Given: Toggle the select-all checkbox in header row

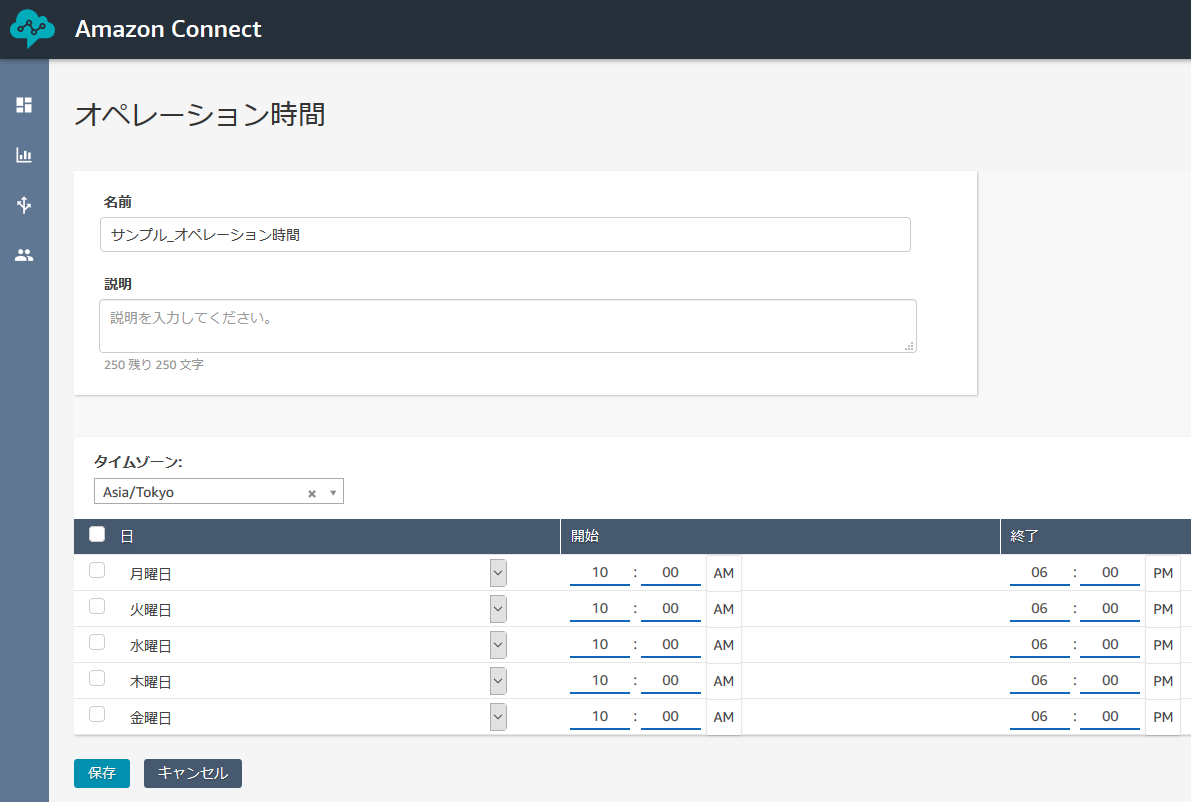Looking at the screenshot, I should (97, 534).
